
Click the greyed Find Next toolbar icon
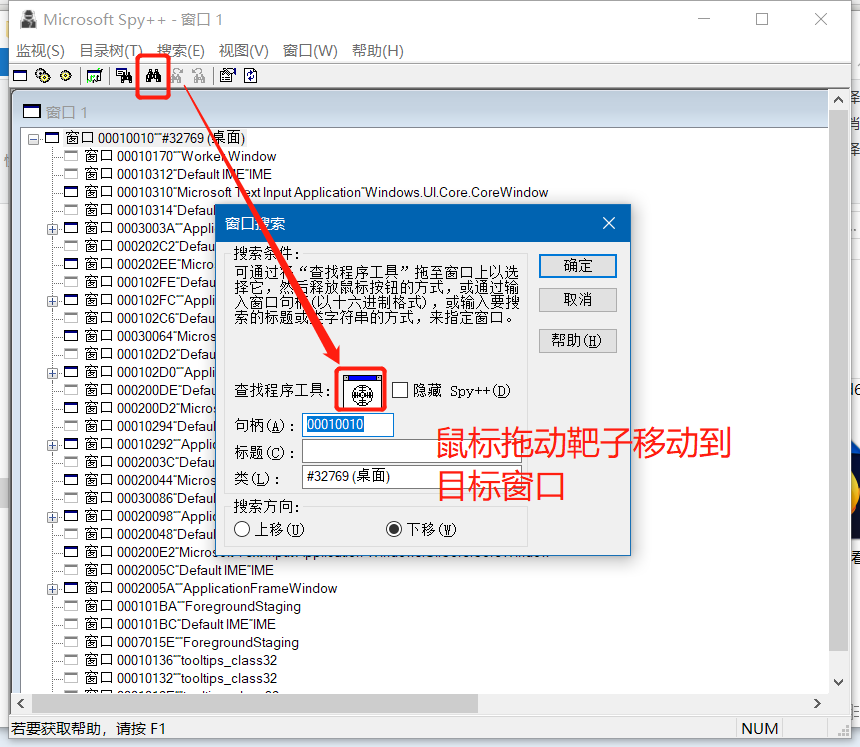pyautogui.click(x=176, y=76)
